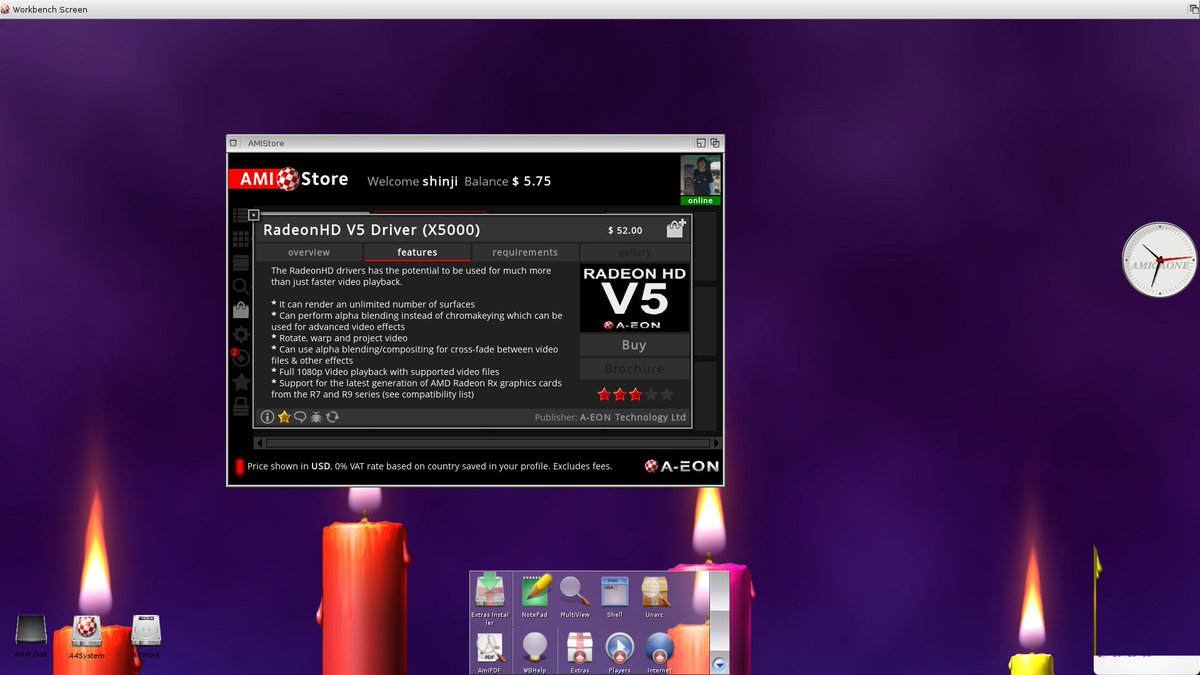Switch to the features tab

tap(417, 252)
